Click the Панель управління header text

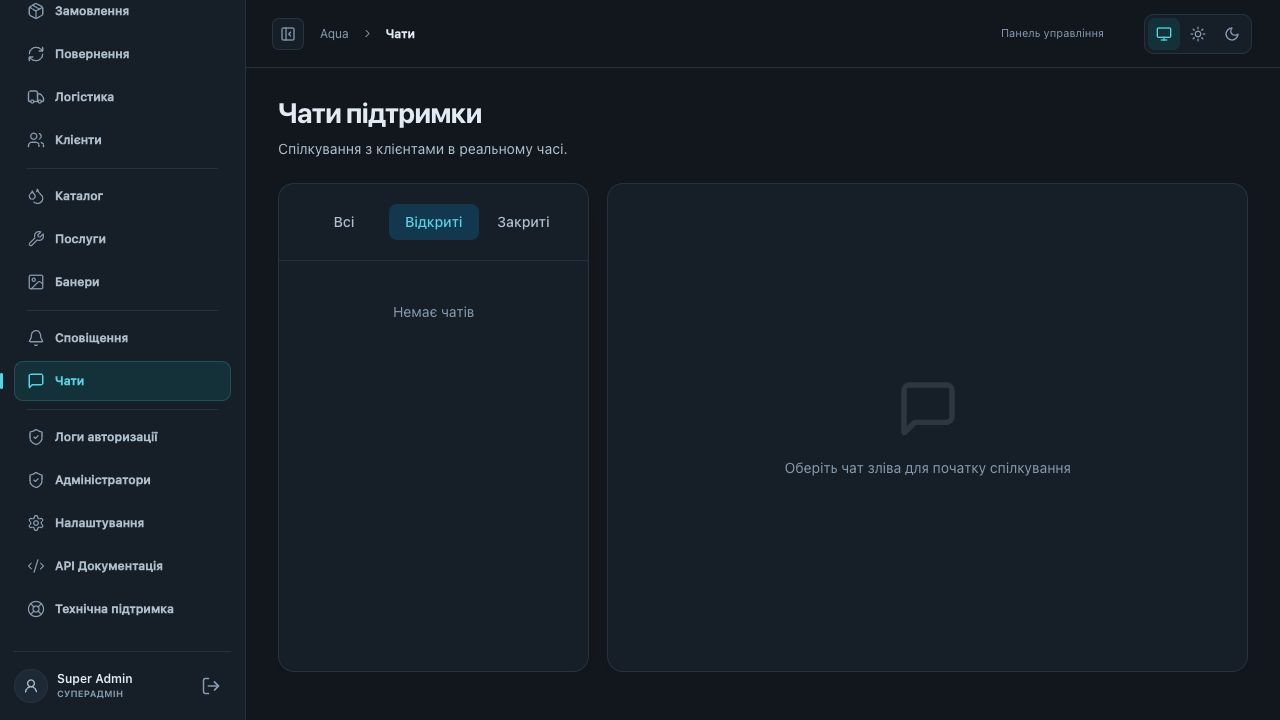[x=1052, y=34]
